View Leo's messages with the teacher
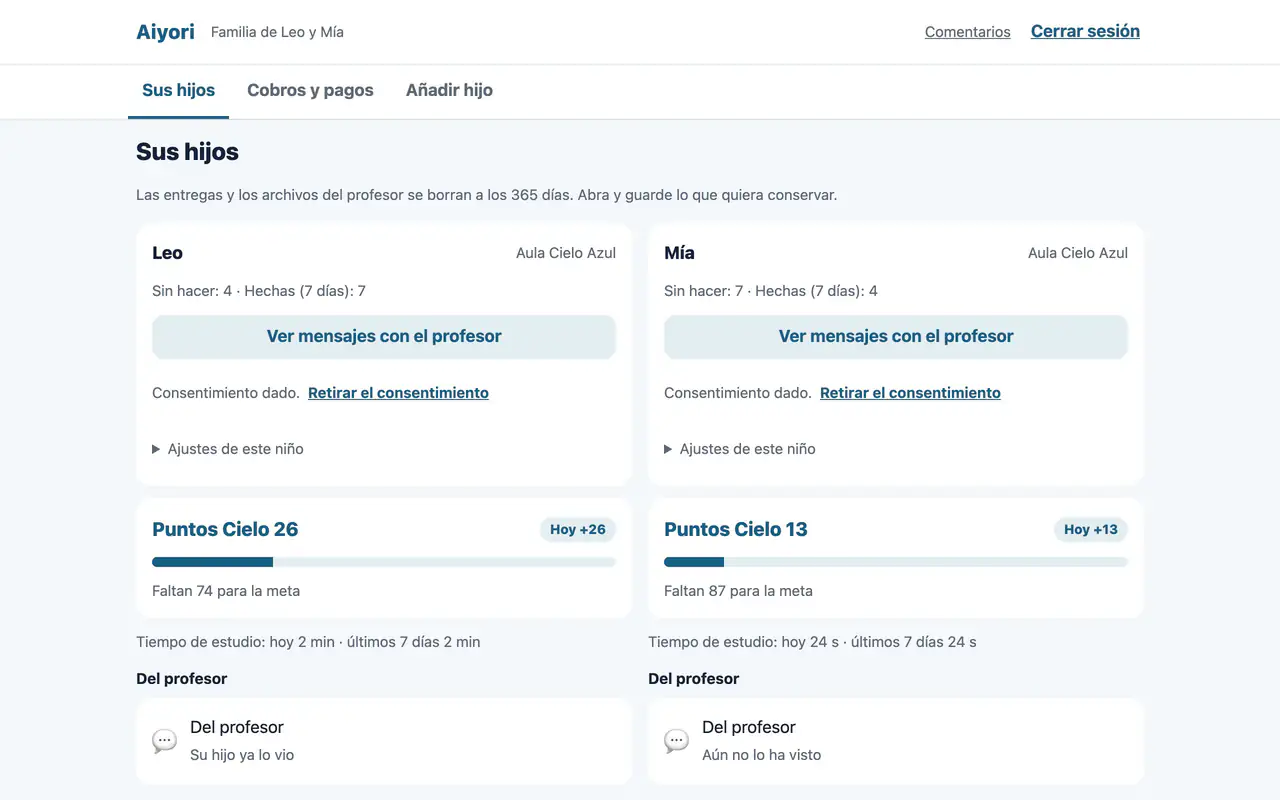1280x800 pixels. [384, 337]
